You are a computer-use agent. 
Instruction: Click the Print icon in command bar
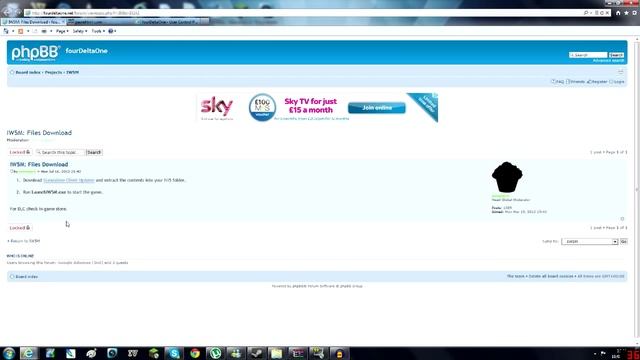coord(44,31)
